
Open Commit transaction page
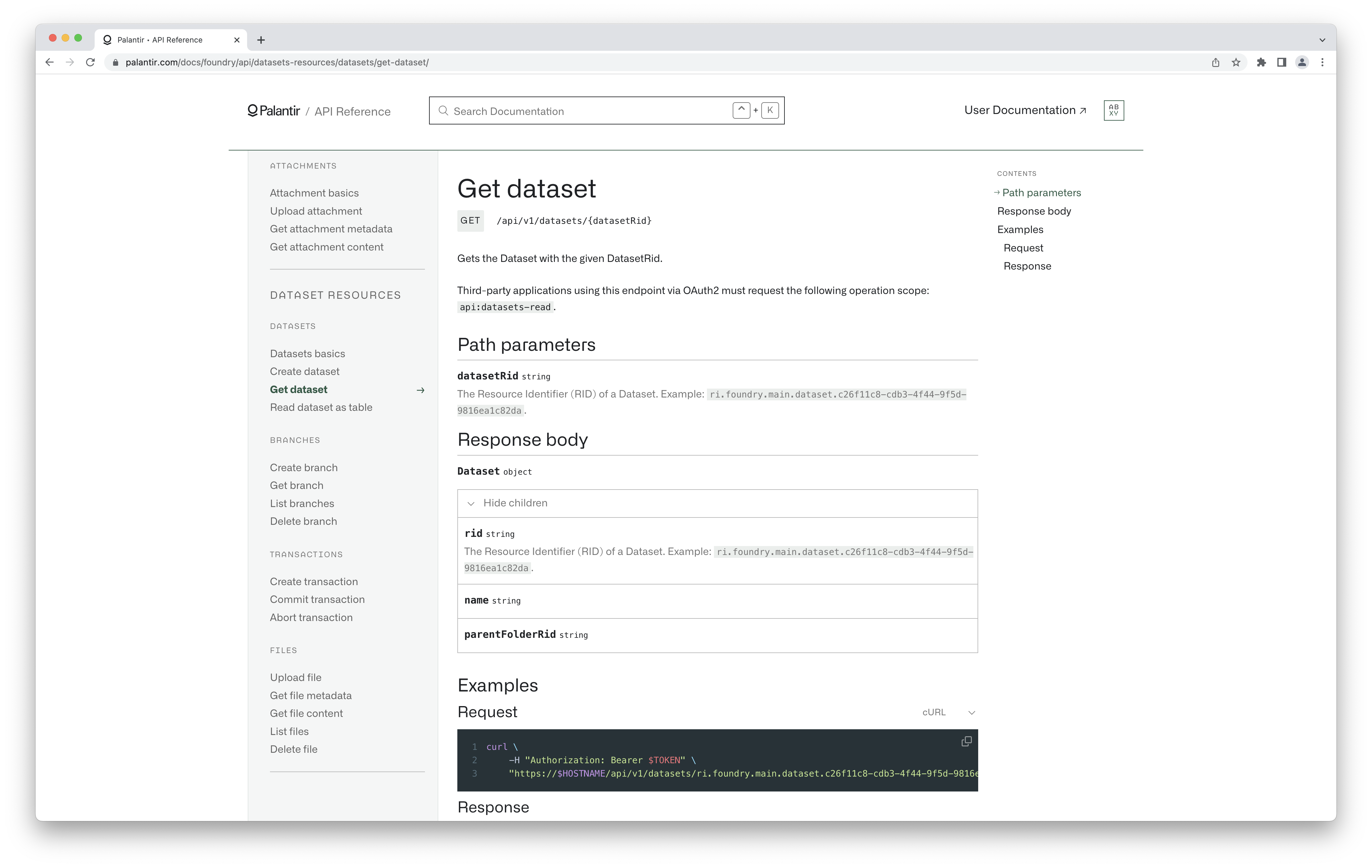(317, 599)
